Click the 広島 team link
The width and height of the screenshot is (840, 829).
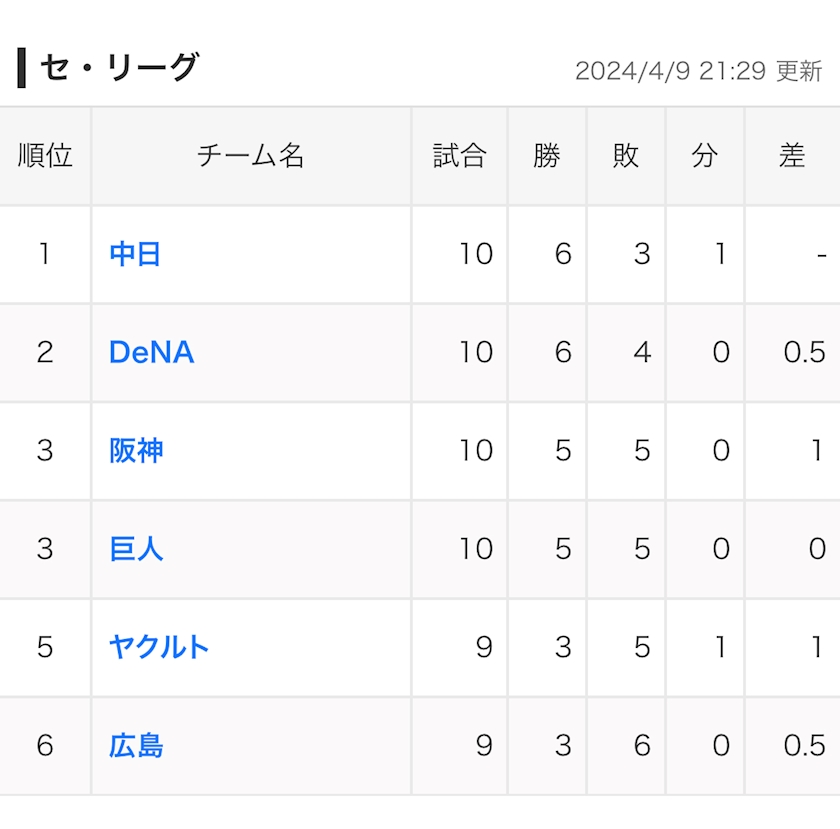tap(136, 745)
